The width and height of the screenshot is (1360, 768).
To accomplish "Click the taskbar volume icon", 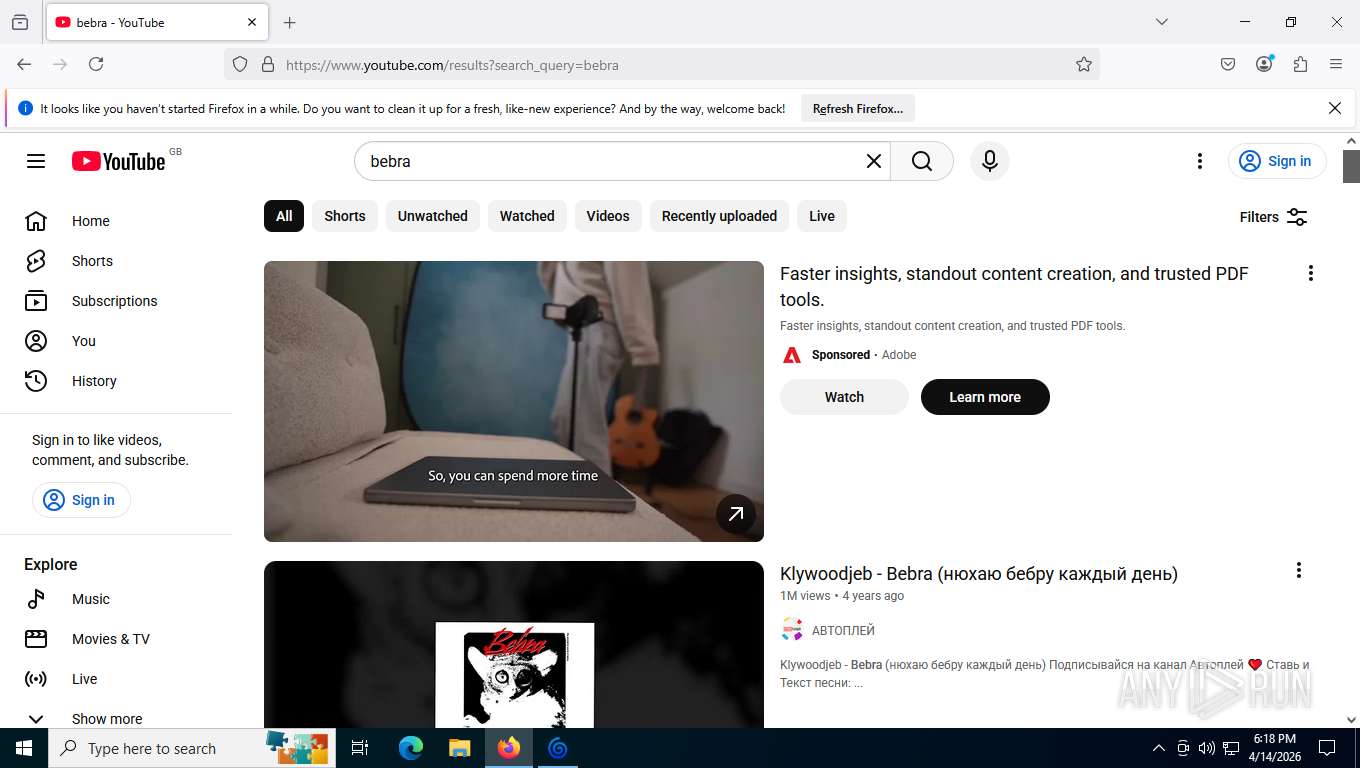I will 1207,748.
